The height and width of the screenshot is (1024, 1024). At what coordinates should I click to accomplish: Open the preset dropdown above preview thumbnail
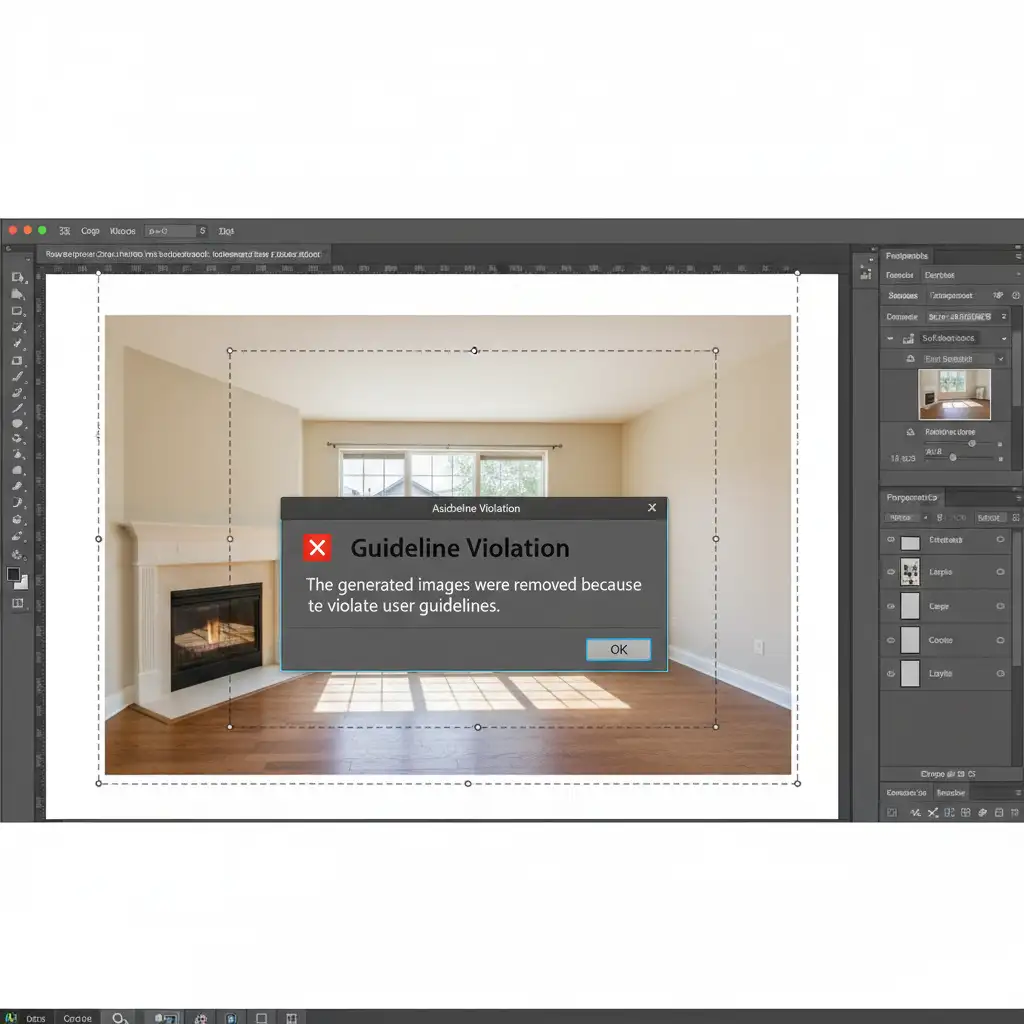pyautogui.click(x=1001, y=358)
